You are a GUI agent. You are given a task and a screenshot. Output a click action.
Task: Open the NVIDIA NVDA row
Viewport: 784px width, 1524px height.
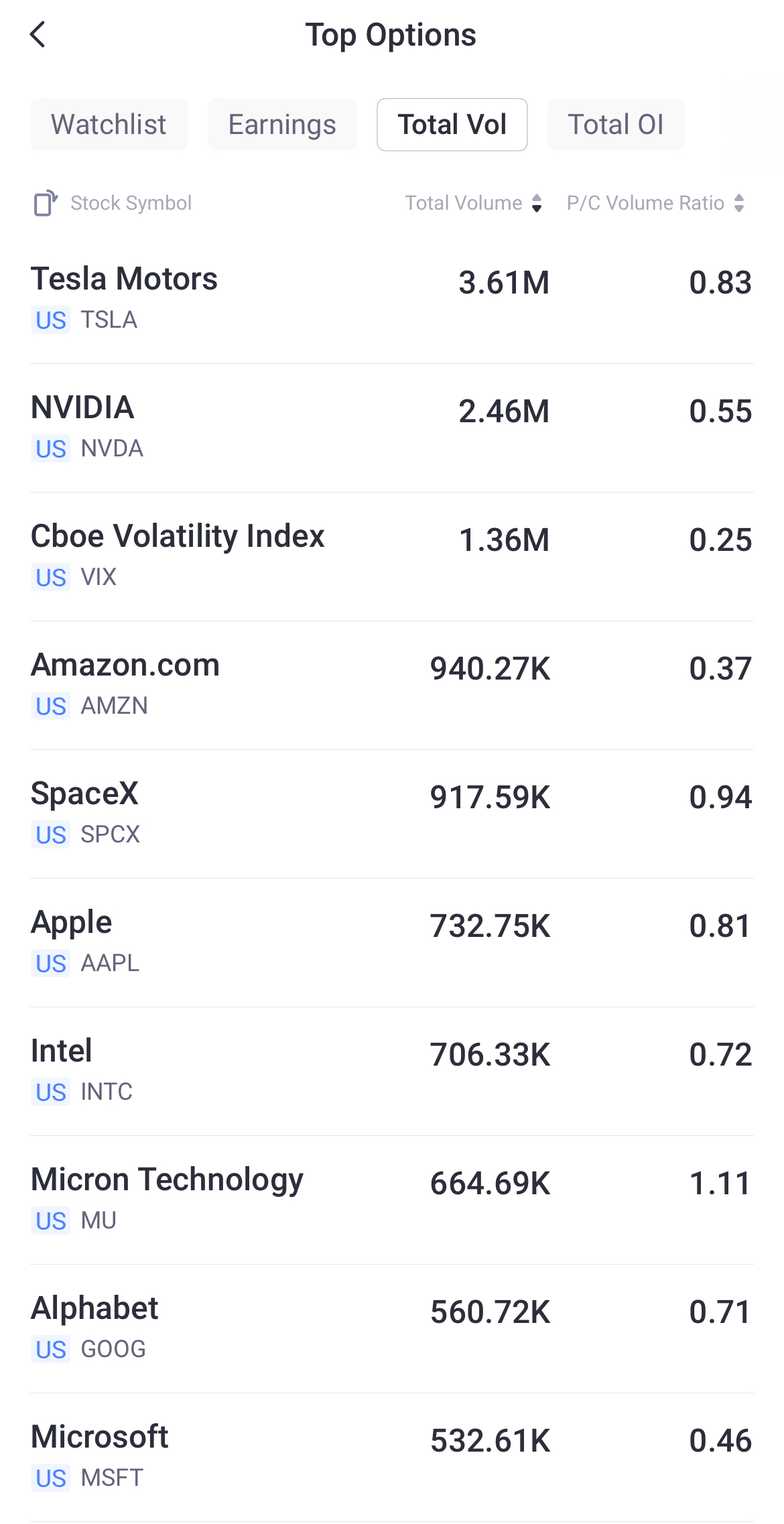pyautogui.click(x=392, y=428)
